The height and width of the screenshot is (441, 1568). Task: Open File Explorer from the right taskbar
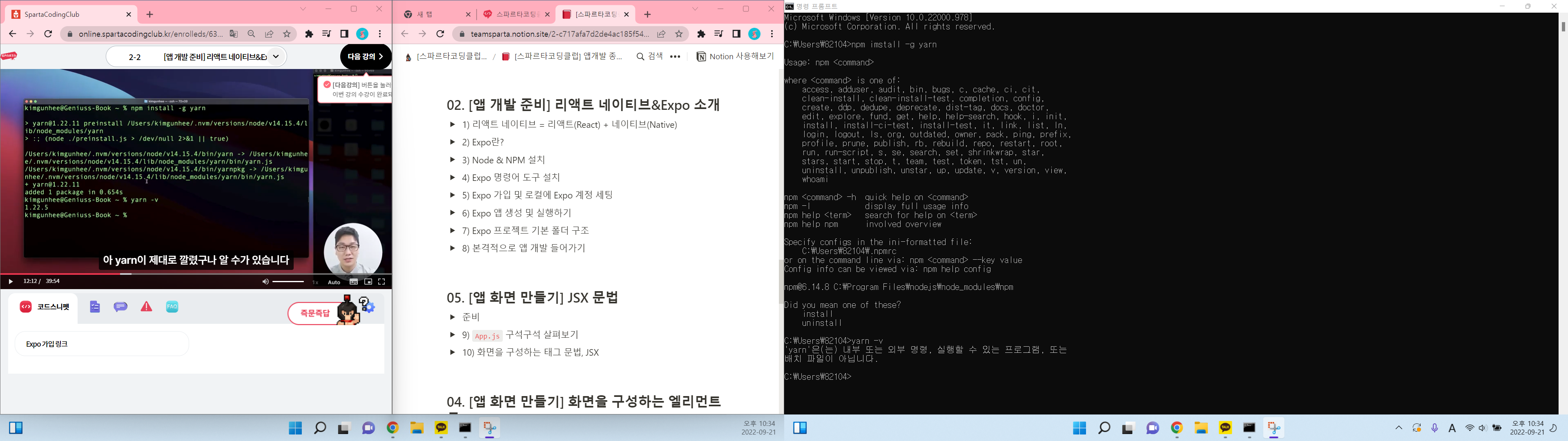(x=1201, y=428)
